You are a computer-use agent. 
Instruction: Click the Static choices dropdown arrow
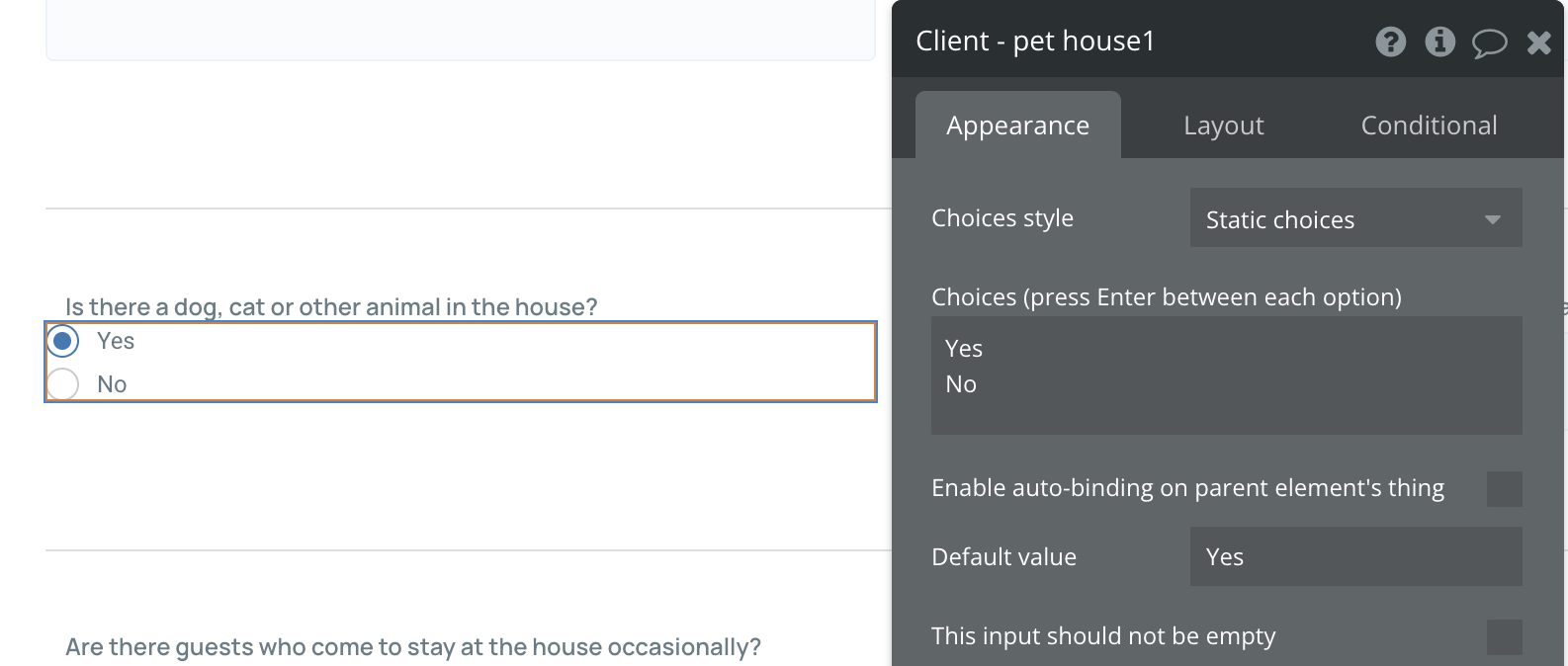[1493, 219]
